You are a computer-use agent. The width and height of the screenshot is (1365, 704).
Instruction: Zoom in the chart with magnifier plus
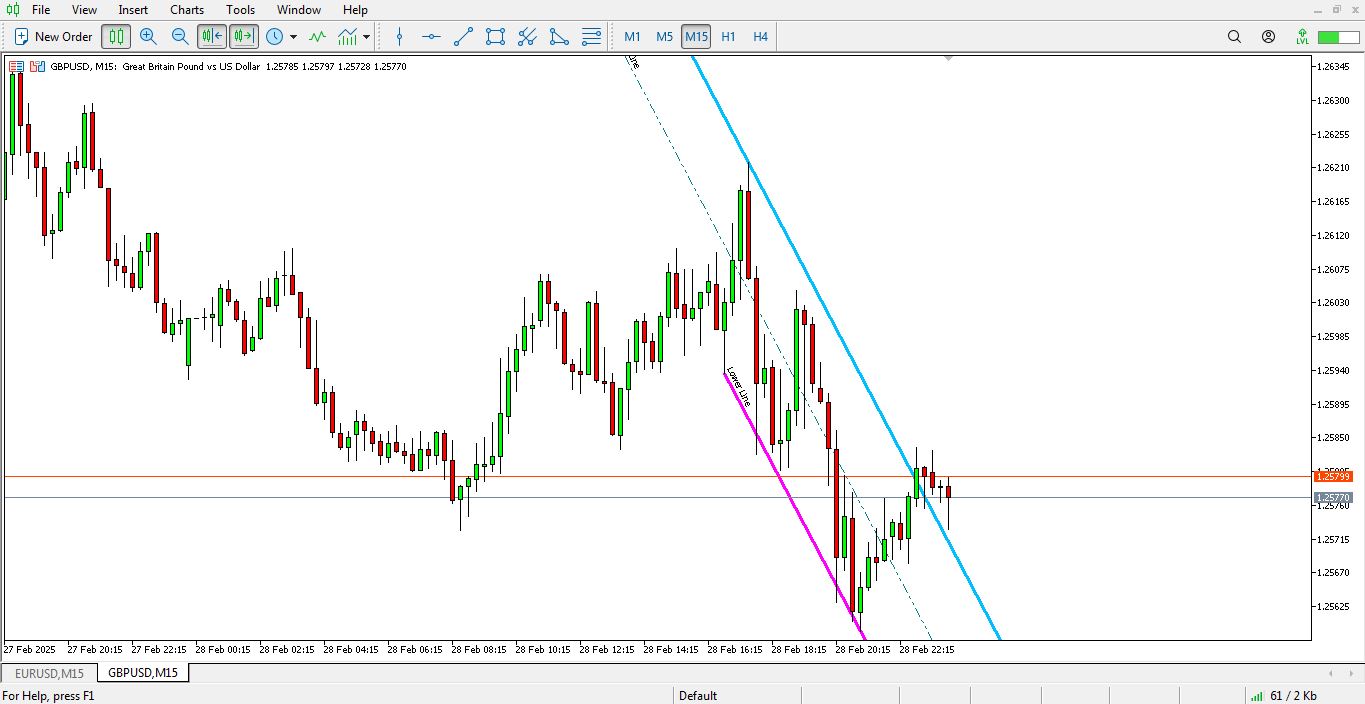[148, 37]
